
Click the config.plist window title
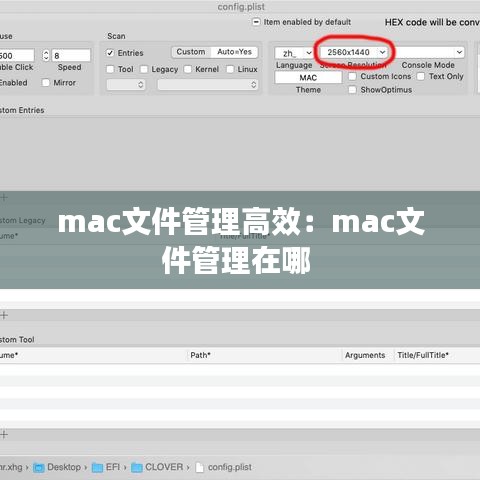coord(241,7)
